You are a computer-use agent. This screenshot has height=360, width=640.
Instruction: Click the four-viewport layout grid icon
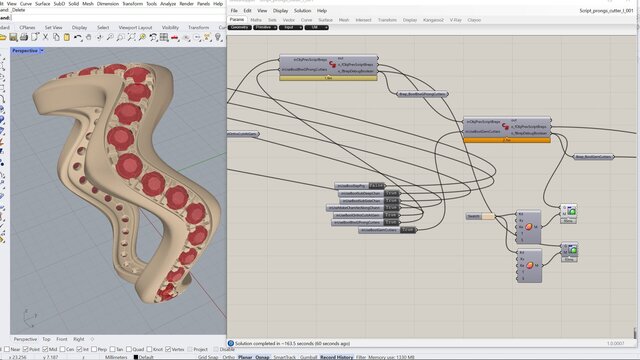tap(164, 38)
